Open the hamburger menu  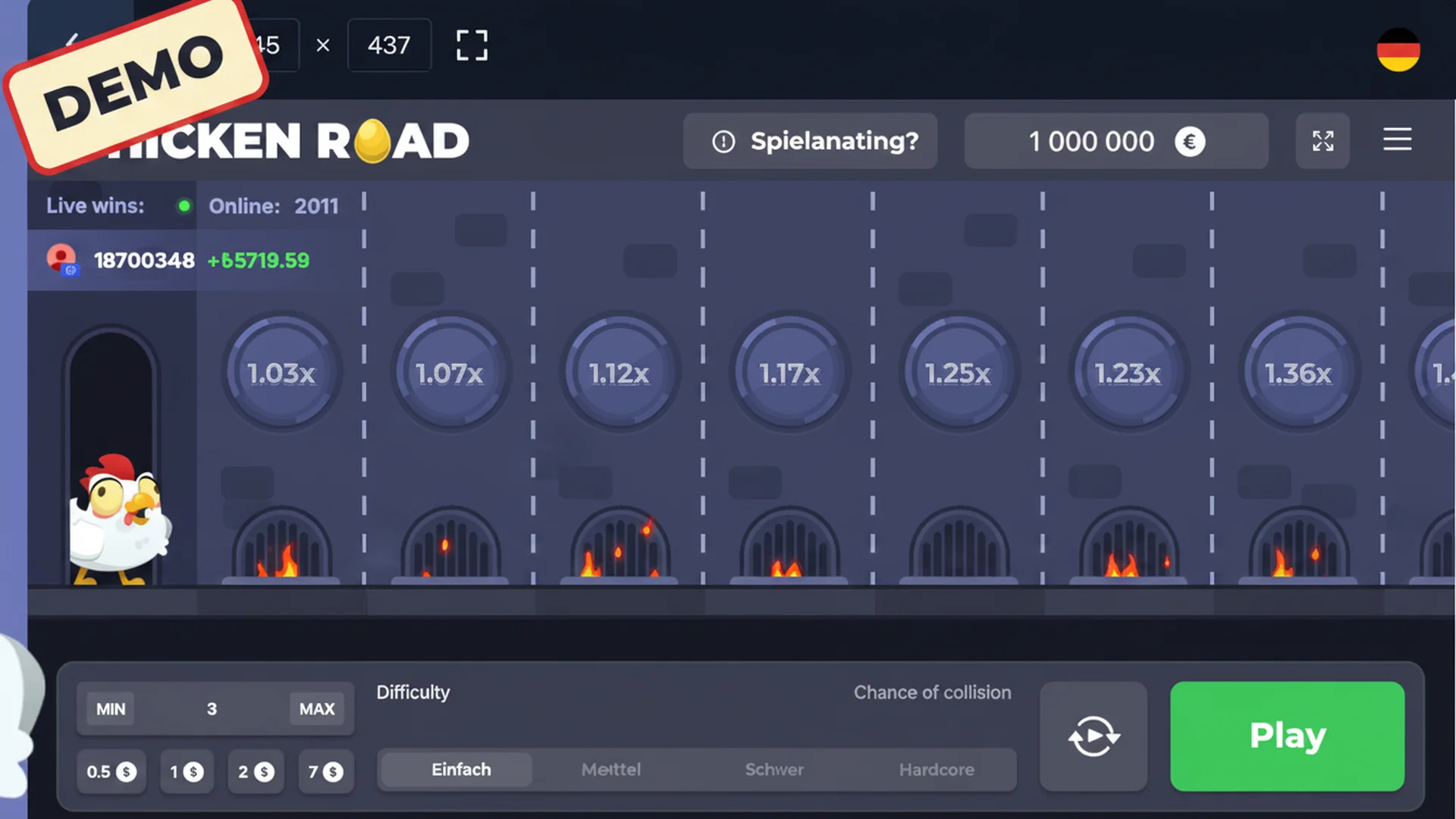pos(1398,140)
